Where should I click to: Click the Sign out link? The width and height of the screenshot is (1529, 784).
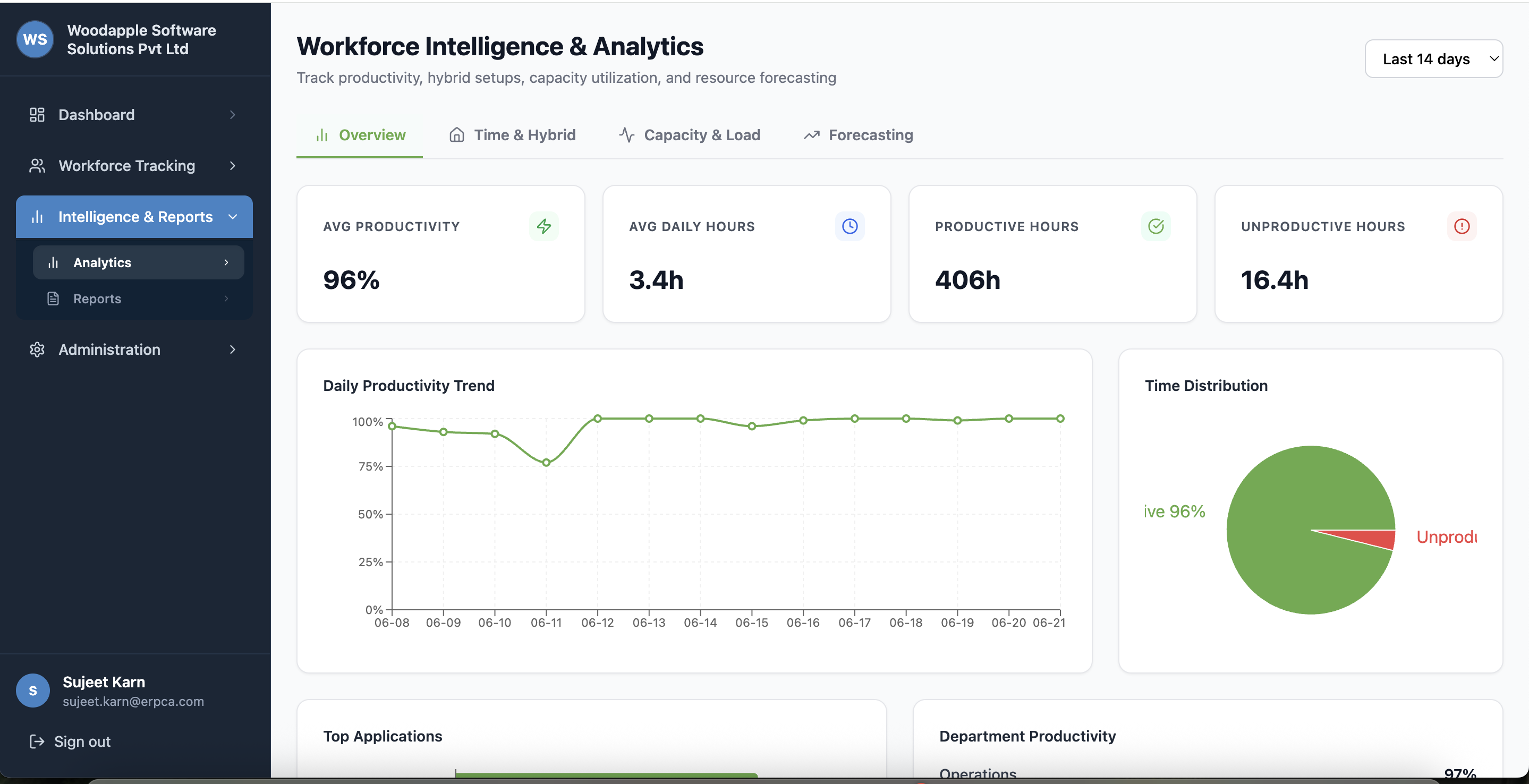[x=70, y=742]
